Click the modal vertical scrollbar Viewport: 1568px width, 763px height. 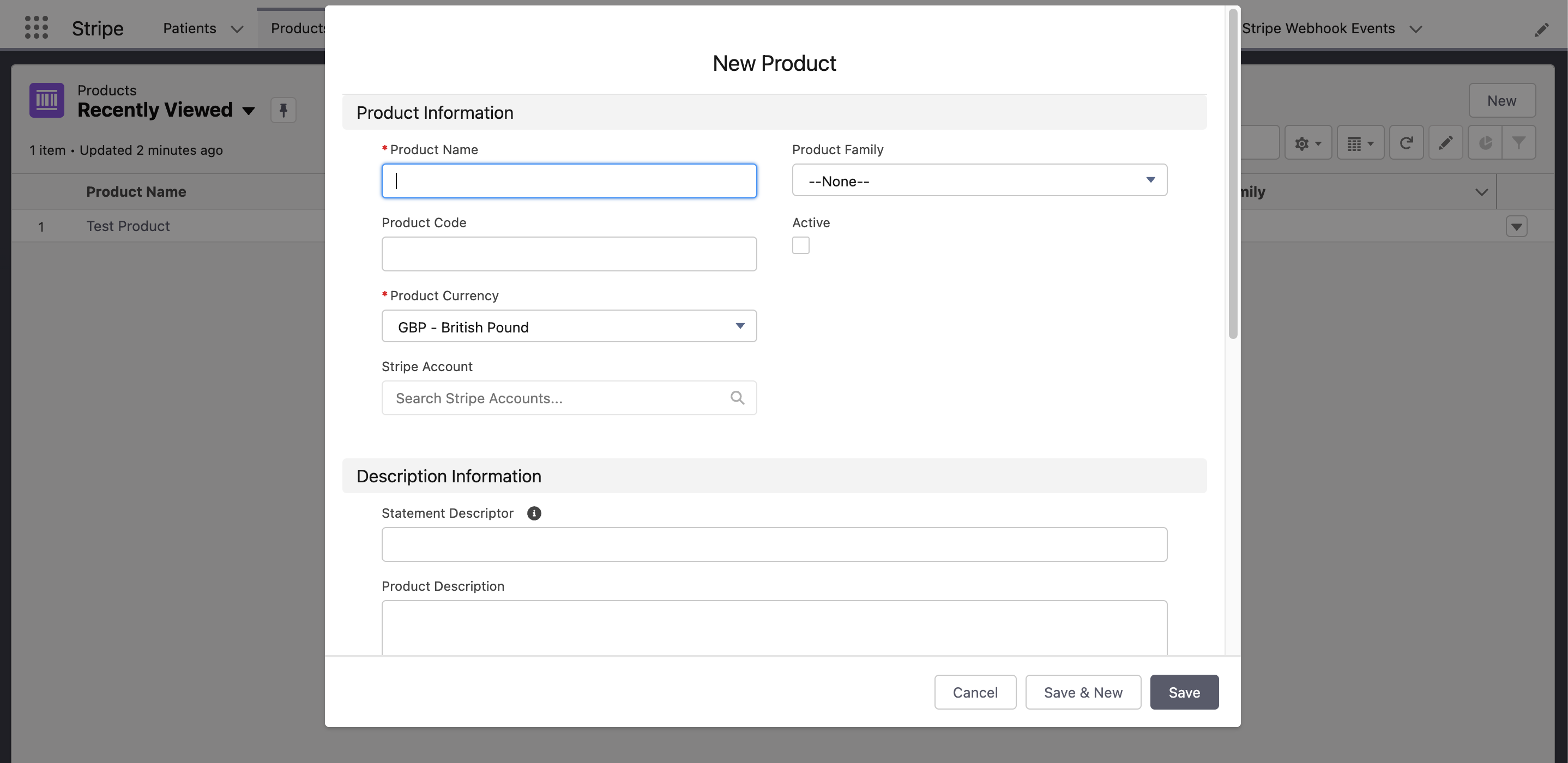coord(1233,173)
